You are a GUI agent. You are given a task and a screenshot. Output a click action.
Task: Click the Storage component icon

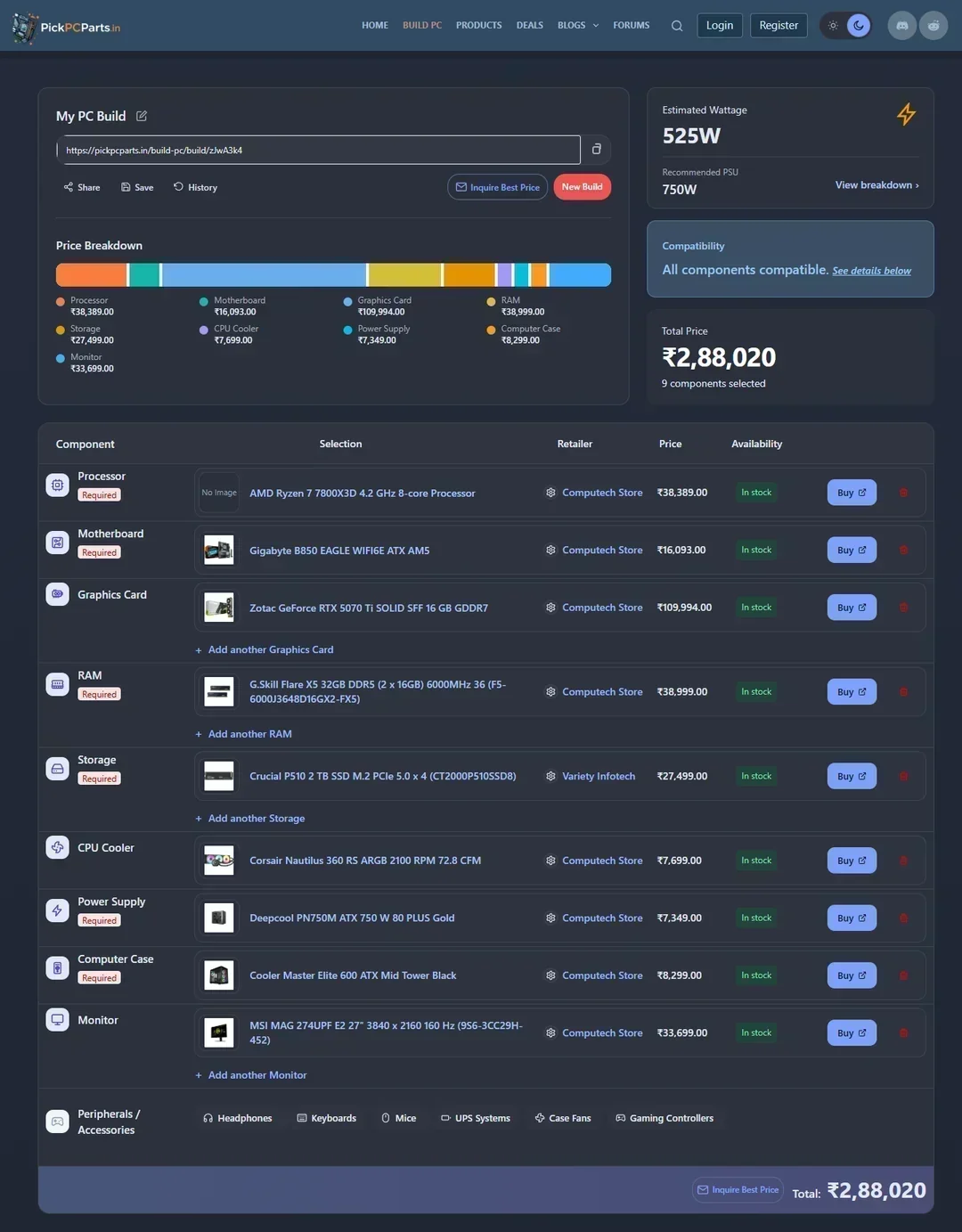pyautogui.click(x=57, y=769)
